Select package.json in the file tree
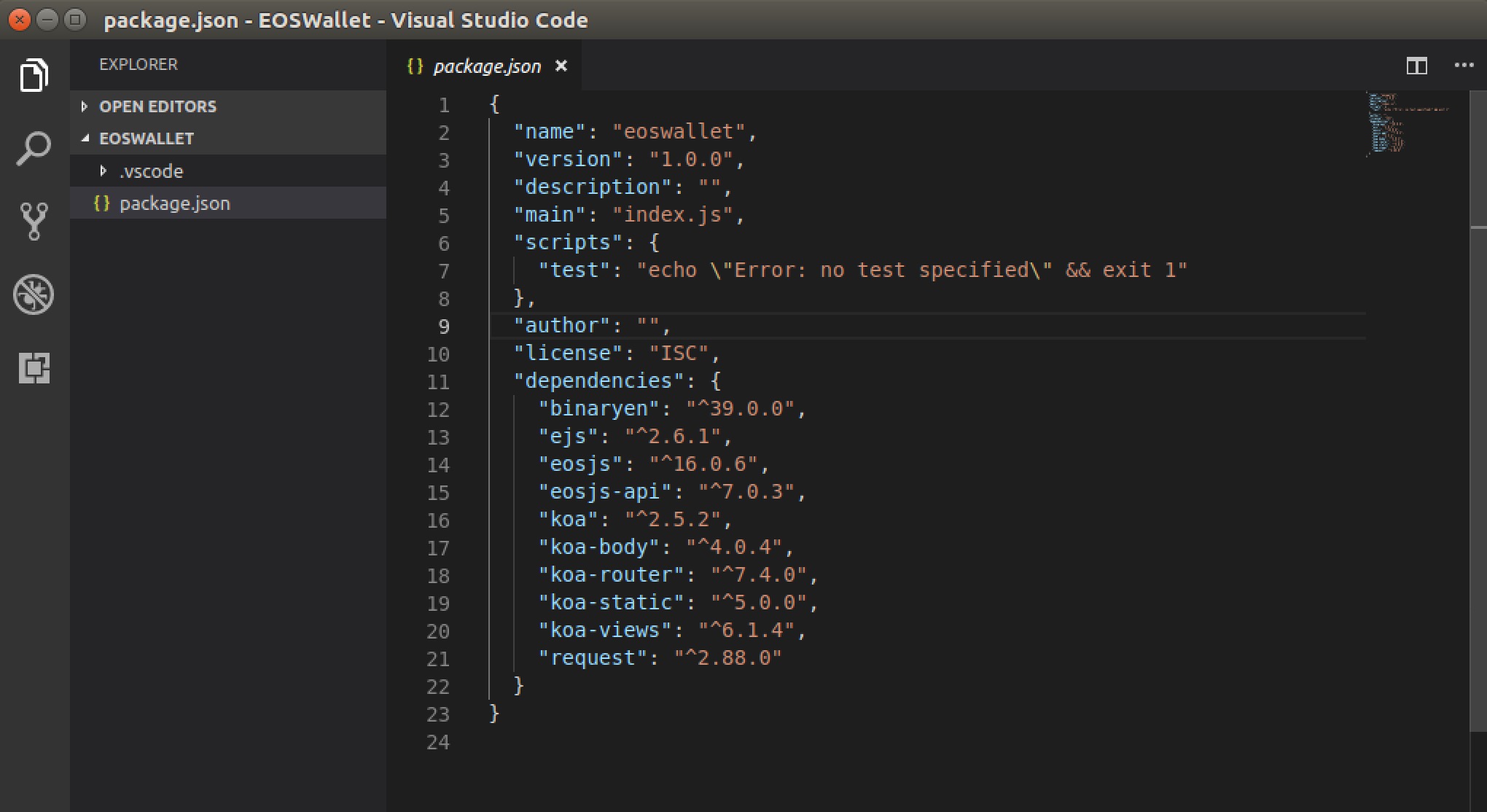1487x812 pixels. pos(228,203)
